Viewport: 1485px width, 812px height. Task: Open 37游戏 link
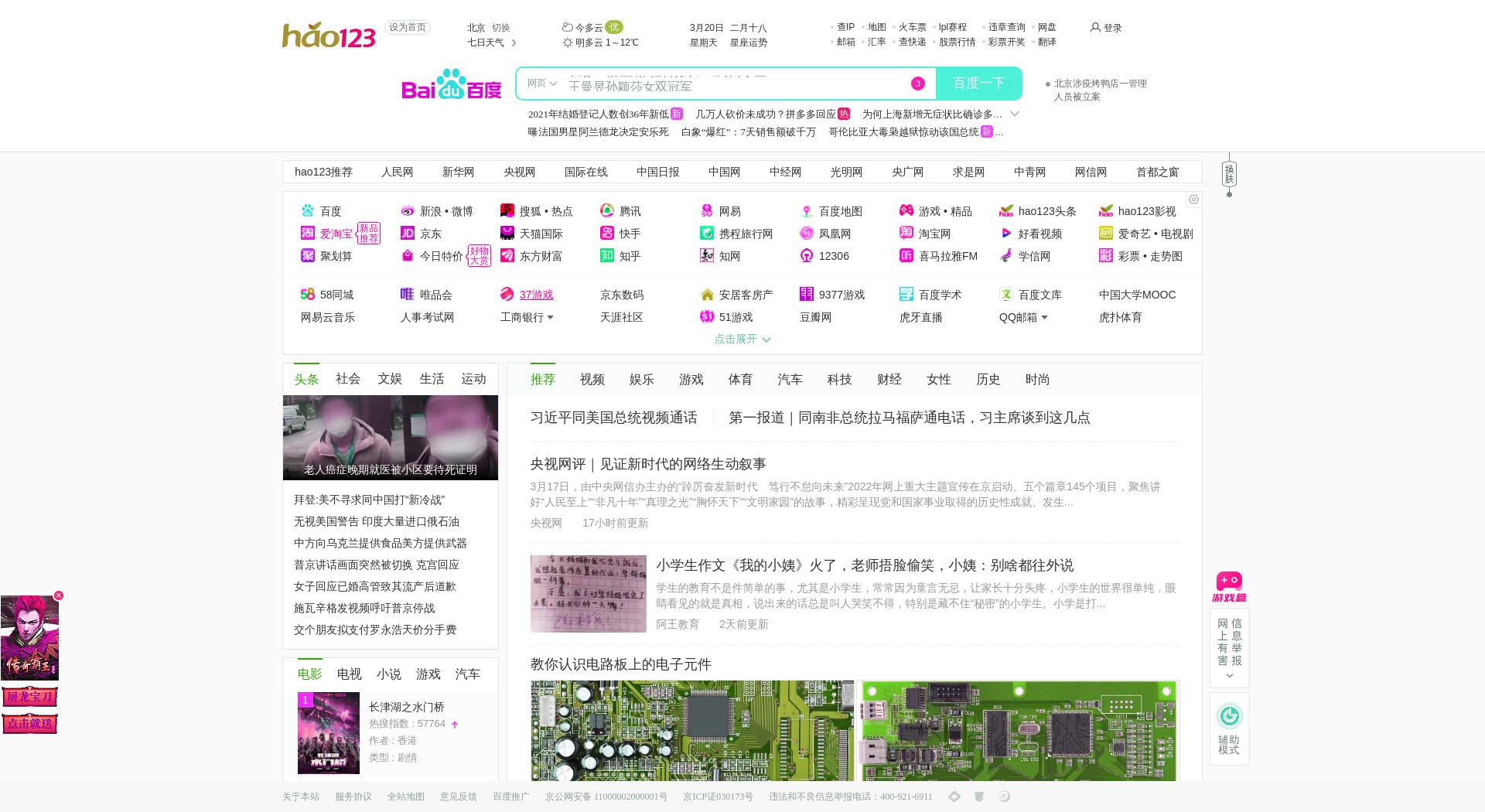coord(536,295)
